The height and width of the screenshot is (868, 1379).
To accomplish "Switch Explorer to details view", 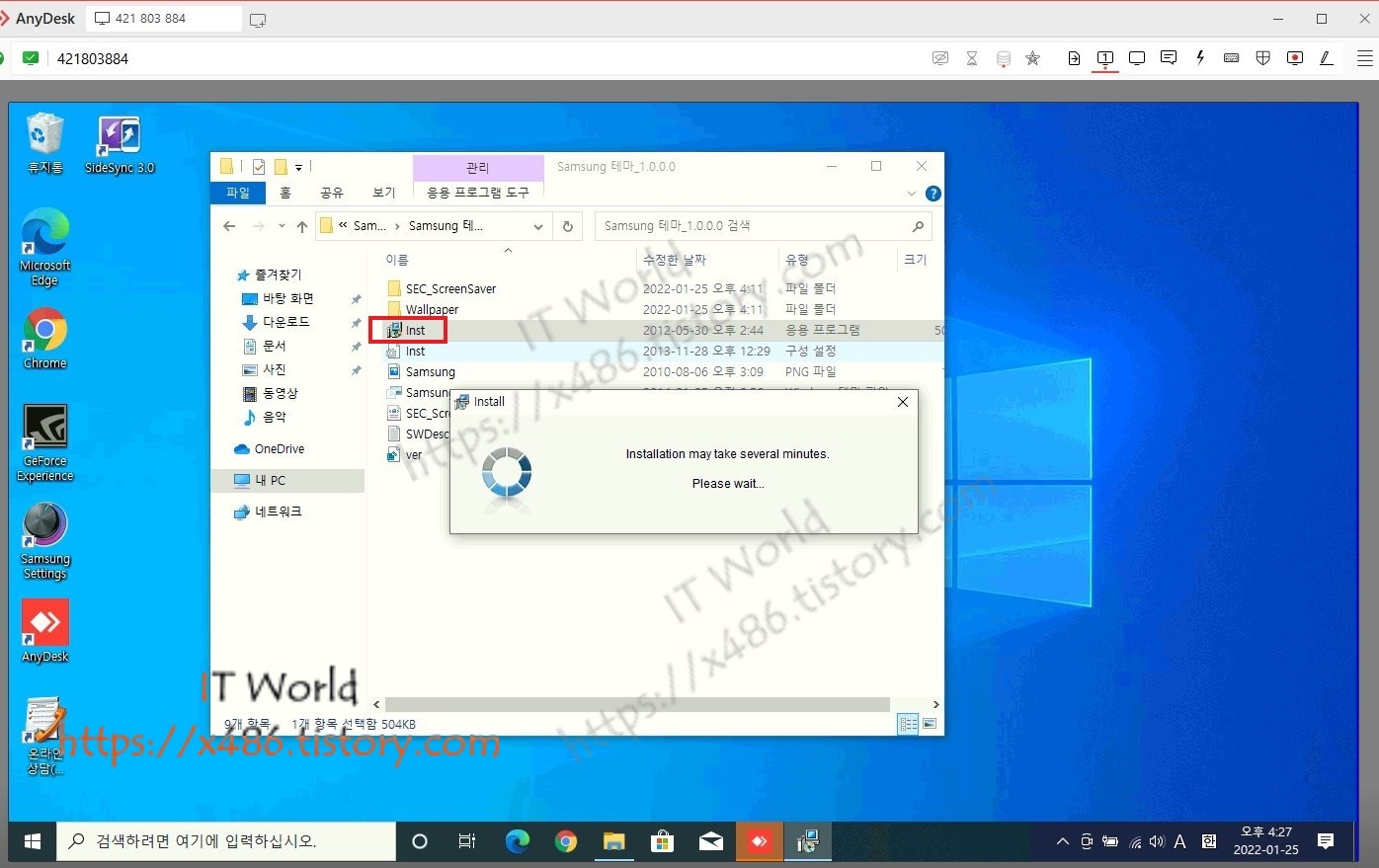I will 908,725.
